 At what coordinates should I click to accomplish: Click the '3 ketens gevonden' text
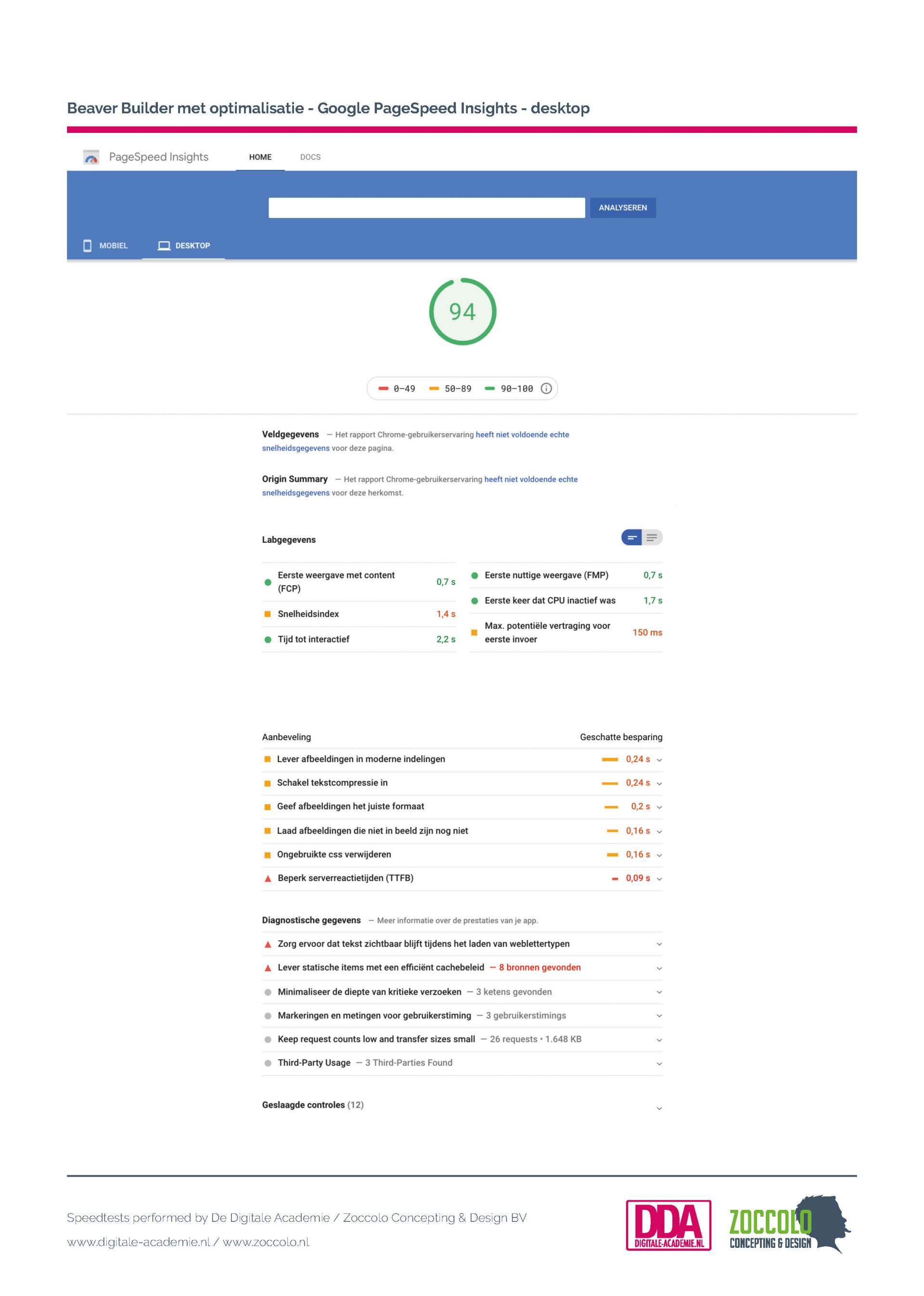coord(514,992)
